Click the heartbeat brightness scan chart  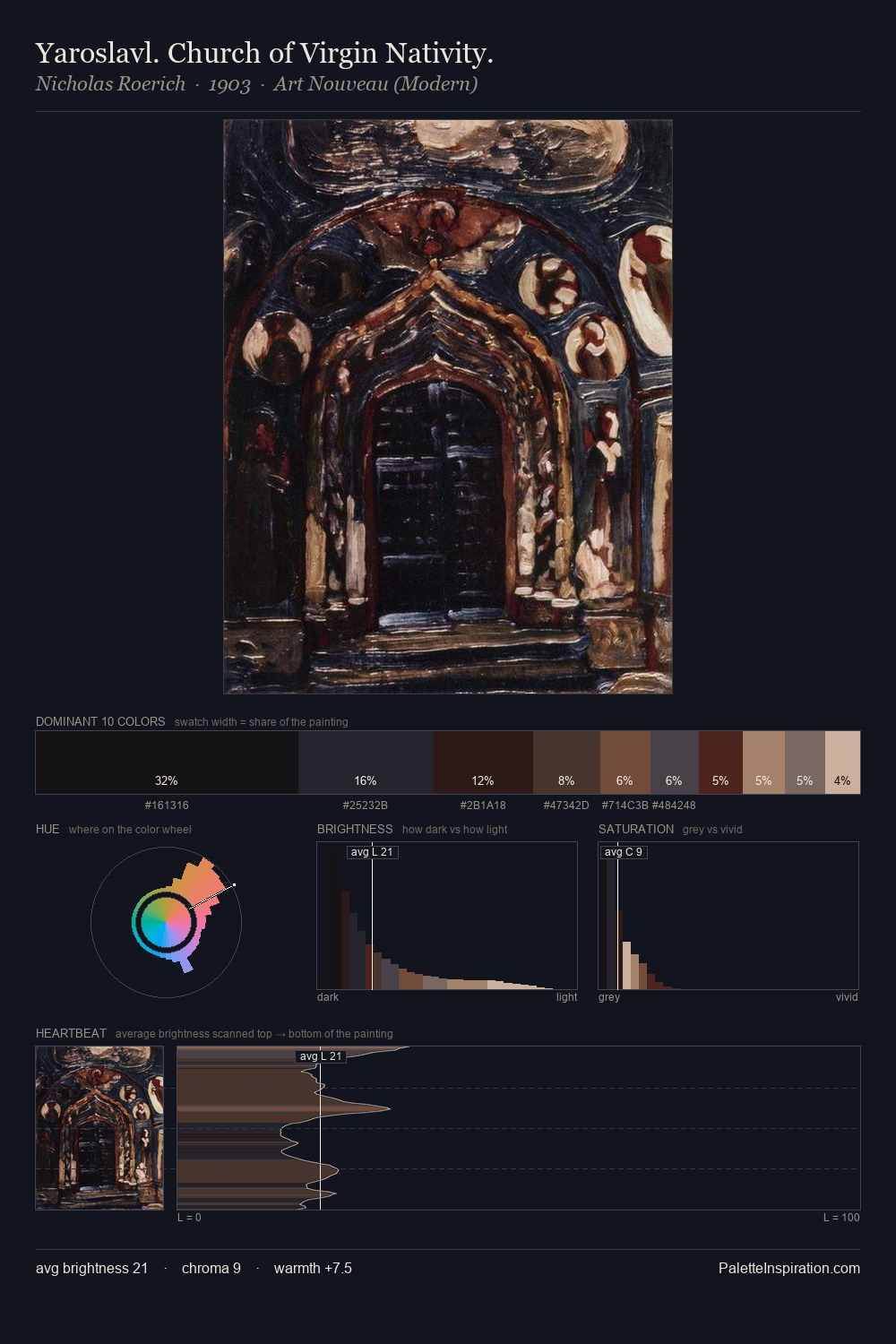pos(519,1128)
